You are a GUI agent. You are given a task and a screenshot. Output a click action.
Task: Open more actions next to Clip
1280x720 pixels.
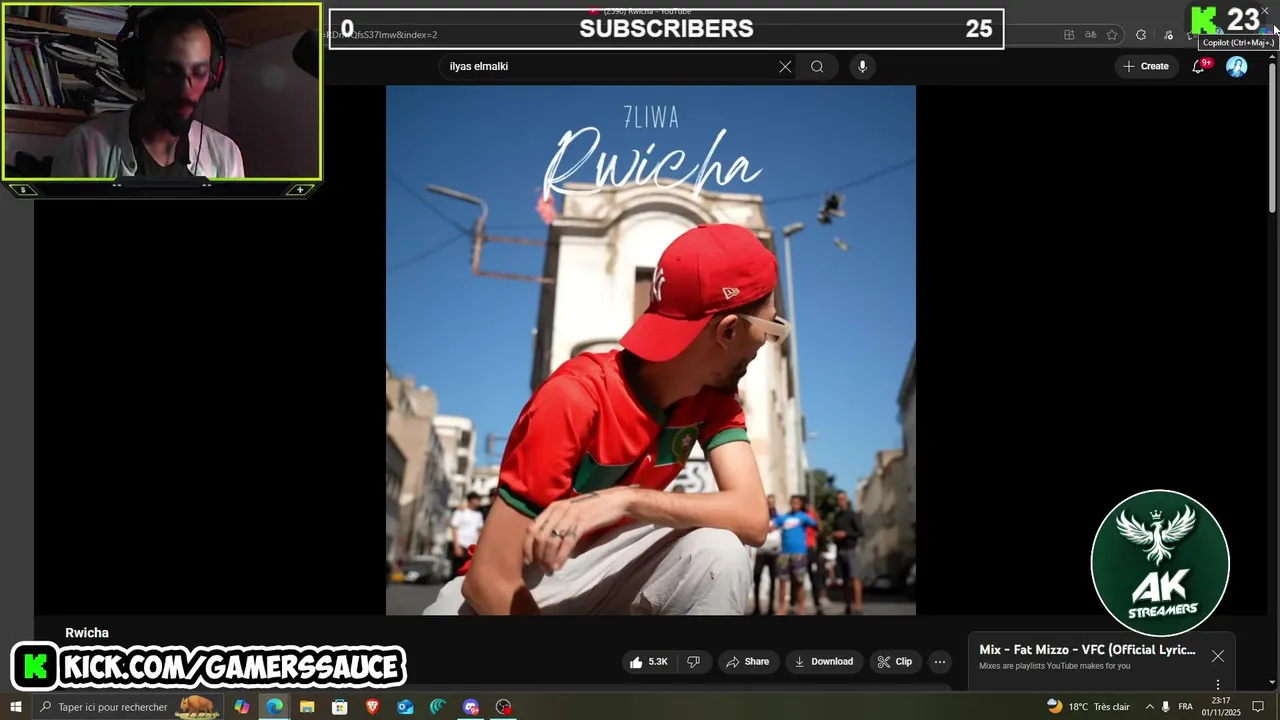point(939,662)
